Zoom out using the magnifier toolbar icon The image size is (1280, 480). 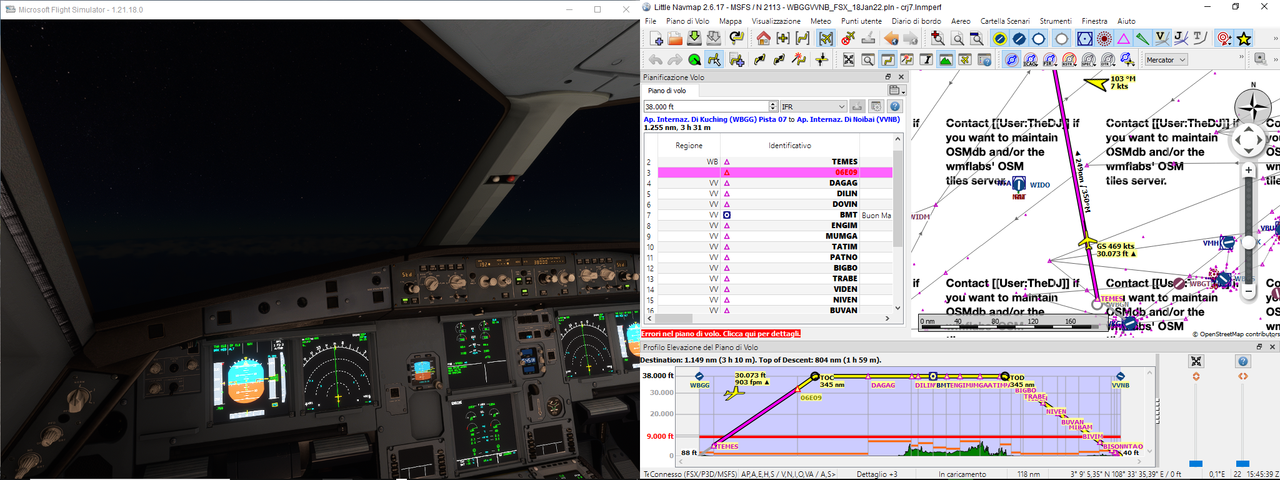click(958, 38)
